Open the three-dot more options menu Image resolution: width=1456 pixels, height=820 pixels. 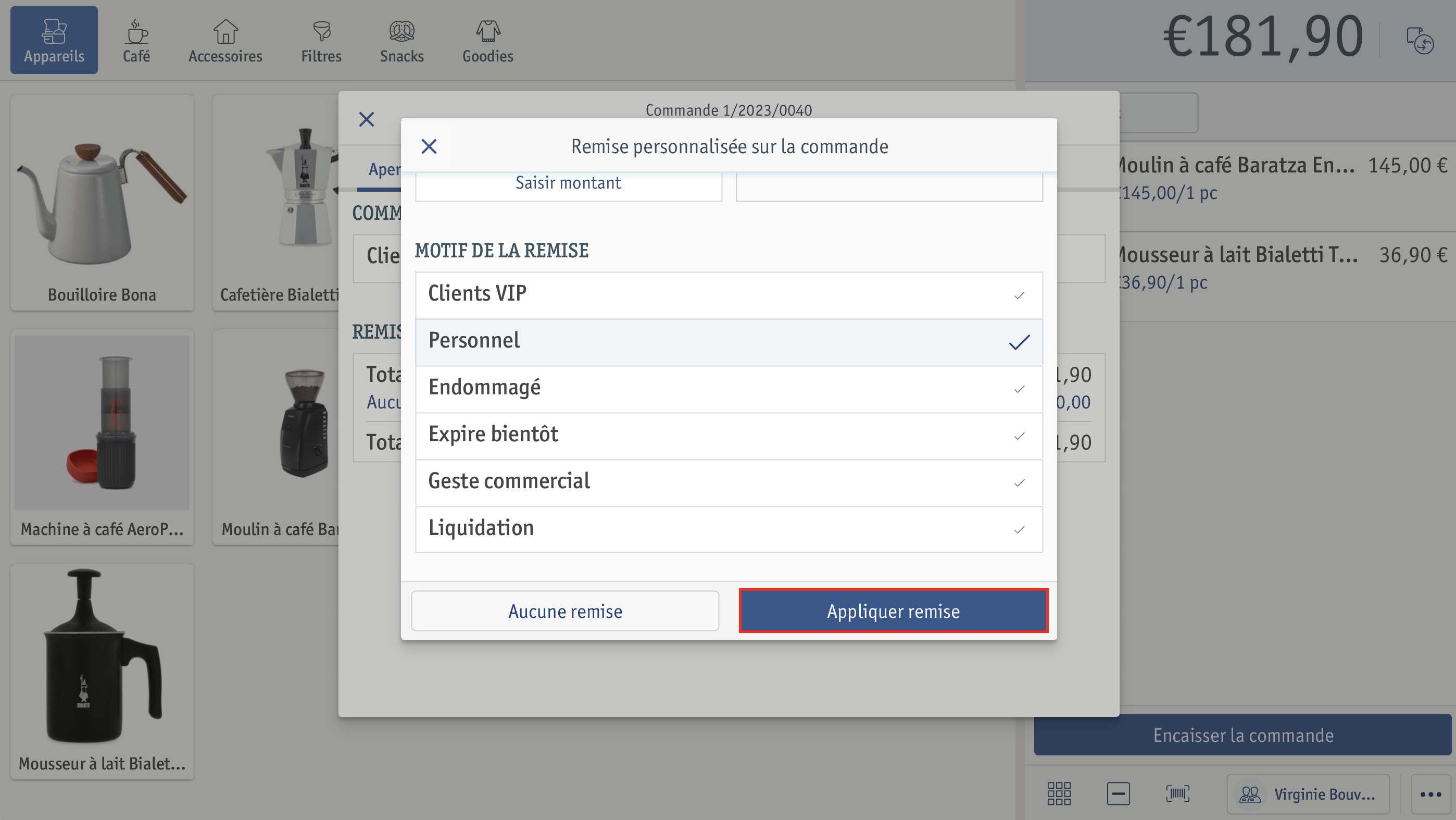click(1430, 794)
